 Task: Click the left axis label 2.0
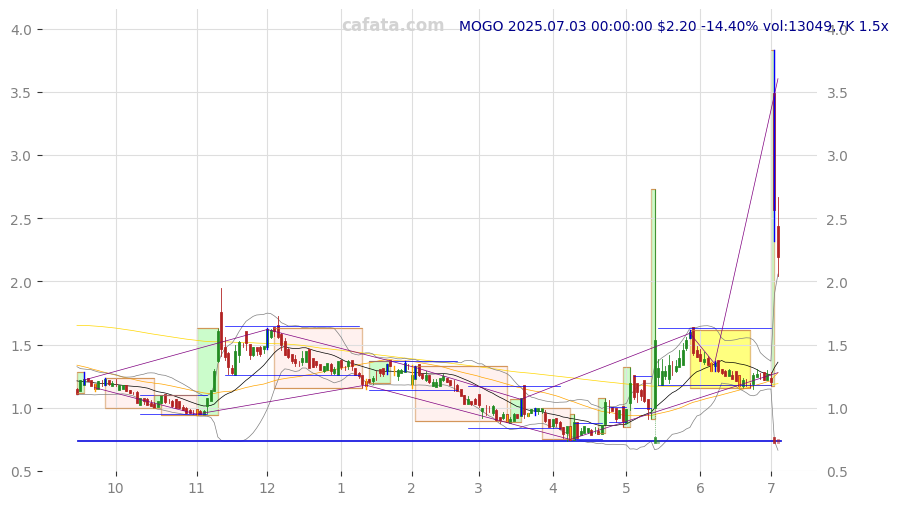[x=20, y=282]
